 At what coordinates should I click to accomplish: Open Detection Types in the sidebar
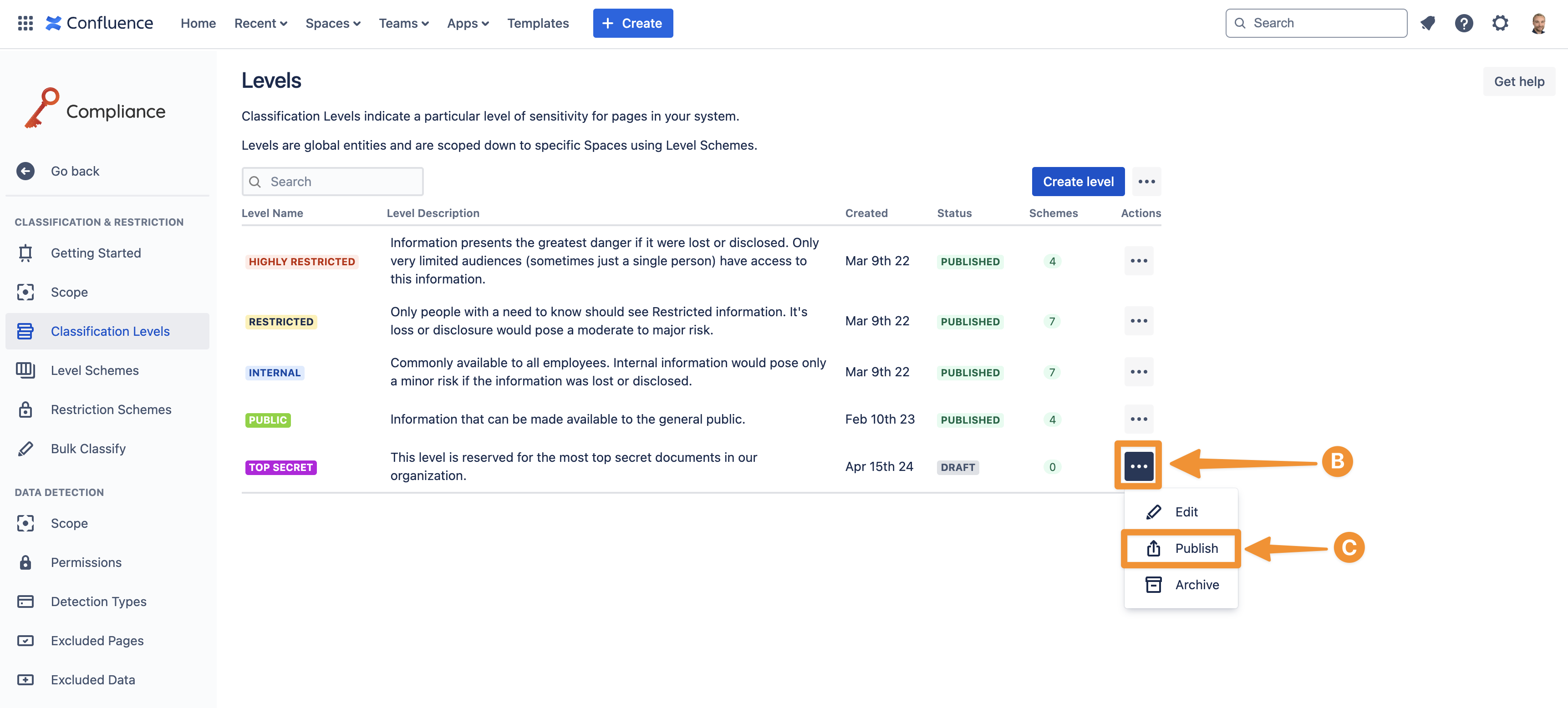coord(99,601)
